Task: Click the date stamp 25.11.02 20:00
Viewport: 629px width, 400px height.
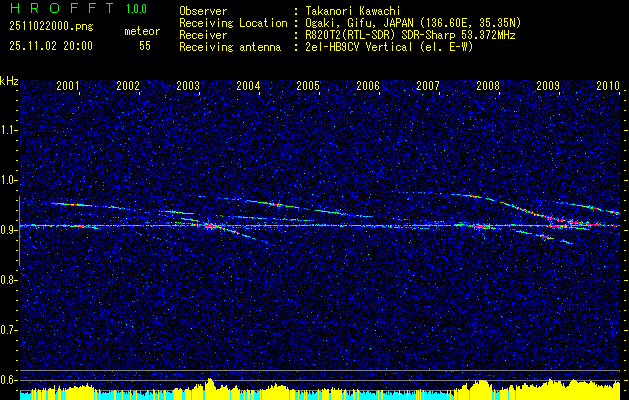Action: (x=51, y=46)
